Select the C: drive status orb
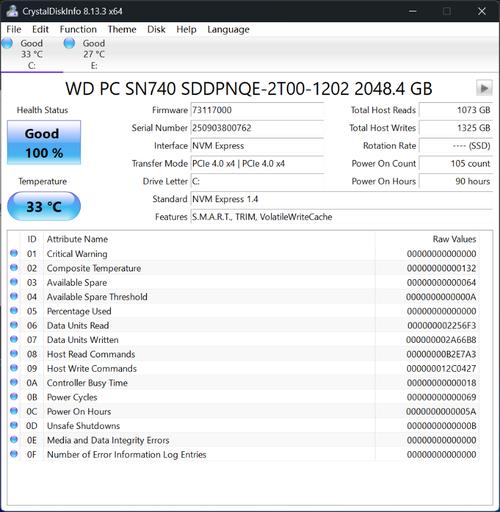The height and width of the screenshot is (512, 500). pyautogui.click(x=7, y=43)
